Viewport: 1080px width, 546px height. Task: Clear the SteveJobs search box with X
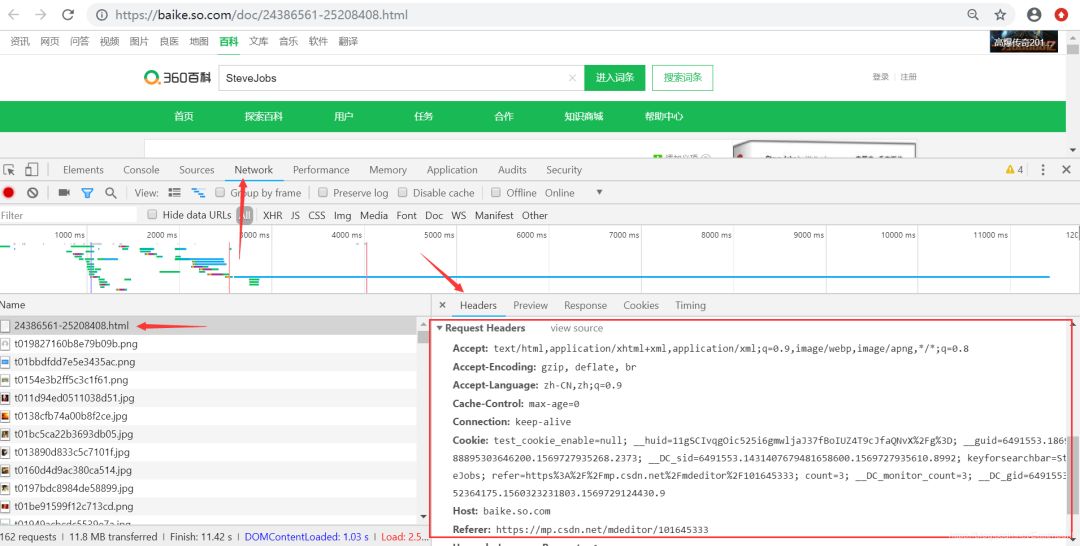(572, 78)
